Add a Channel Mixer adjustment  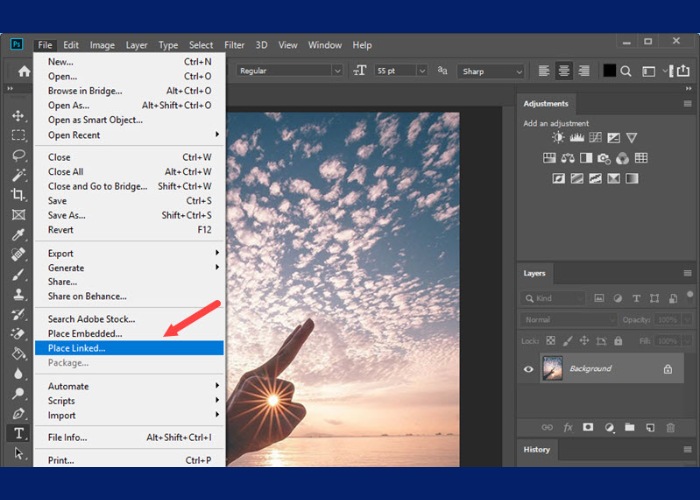coord(622,158)
